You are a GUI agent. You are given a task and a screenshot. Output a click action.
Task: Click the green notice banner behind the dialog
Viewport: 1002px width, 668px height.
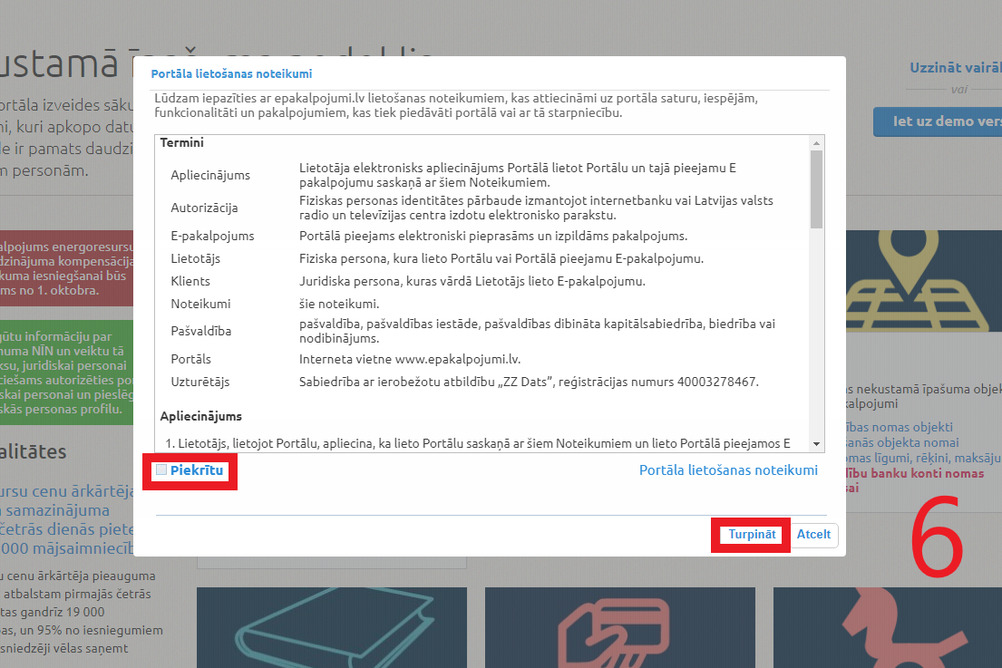66,373
